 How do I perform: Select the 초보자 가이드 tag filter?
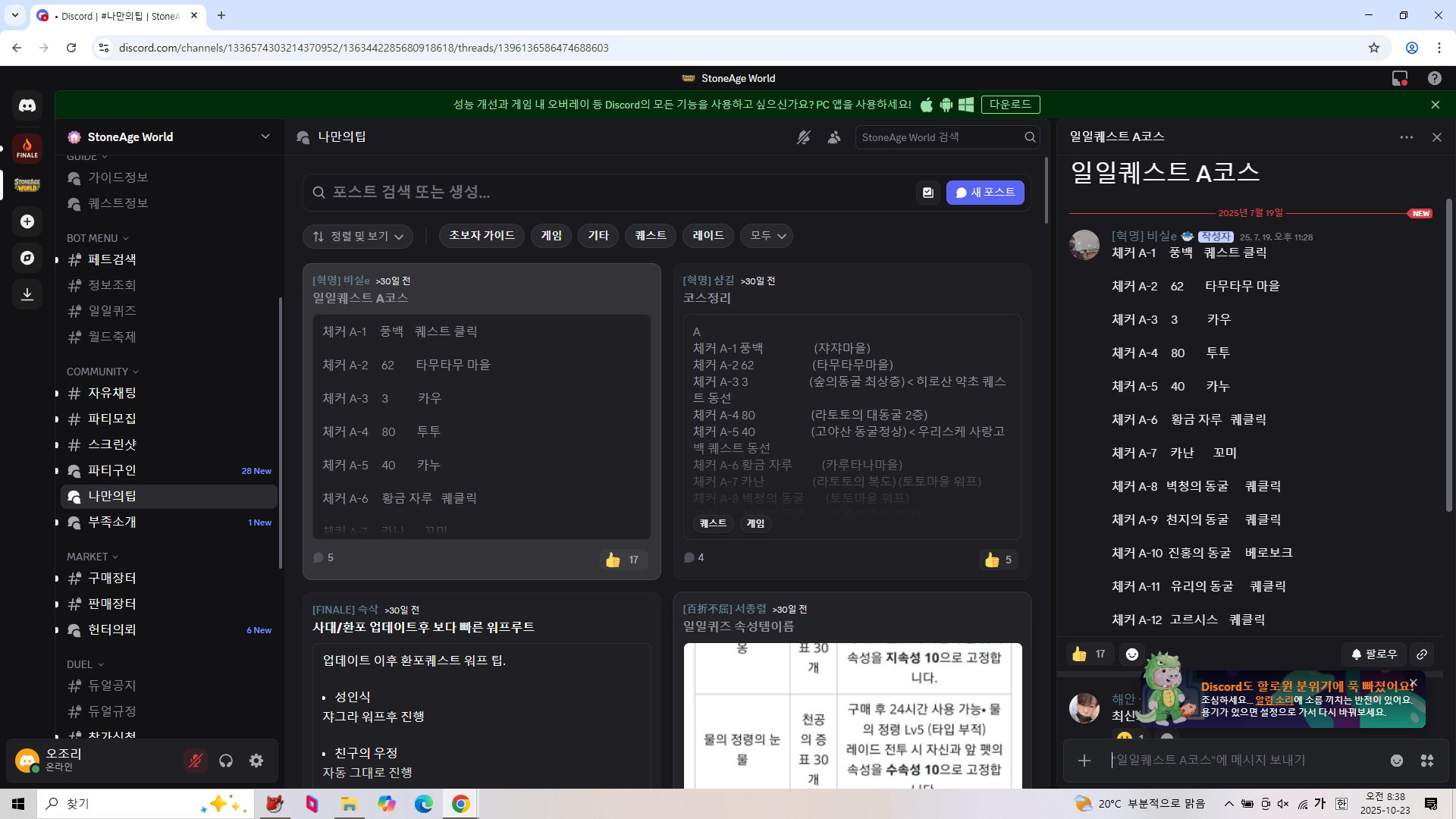(482, 236)
